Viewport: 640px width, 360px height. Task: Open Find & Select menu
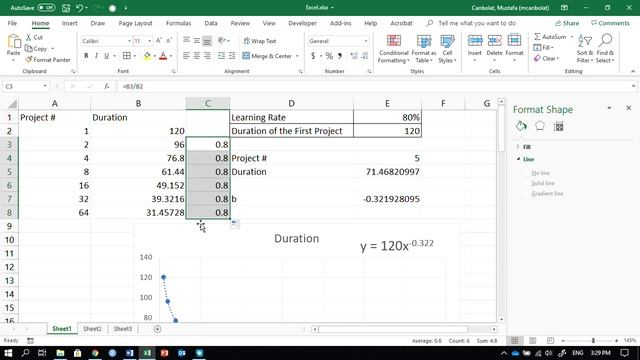coord(605,49)
